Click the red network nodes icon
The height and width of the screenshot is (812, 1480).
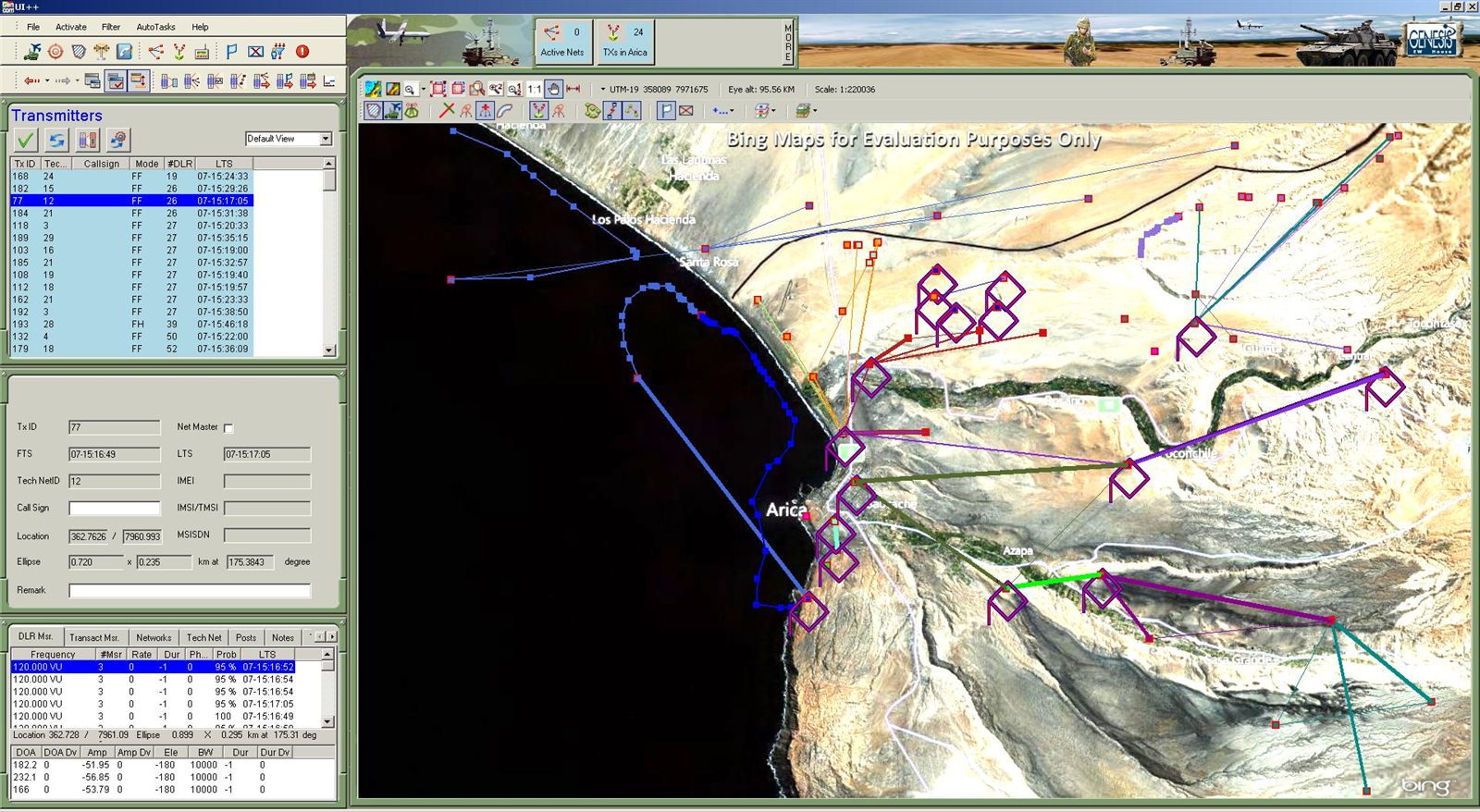[155, 52]
